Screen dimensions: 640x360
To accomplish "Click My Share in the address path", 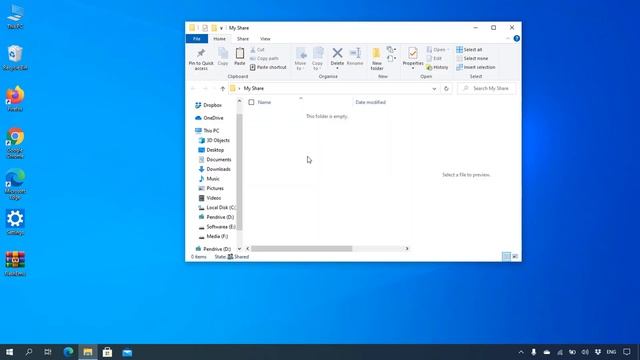I will pyautogui.click(x=253, y=89).
